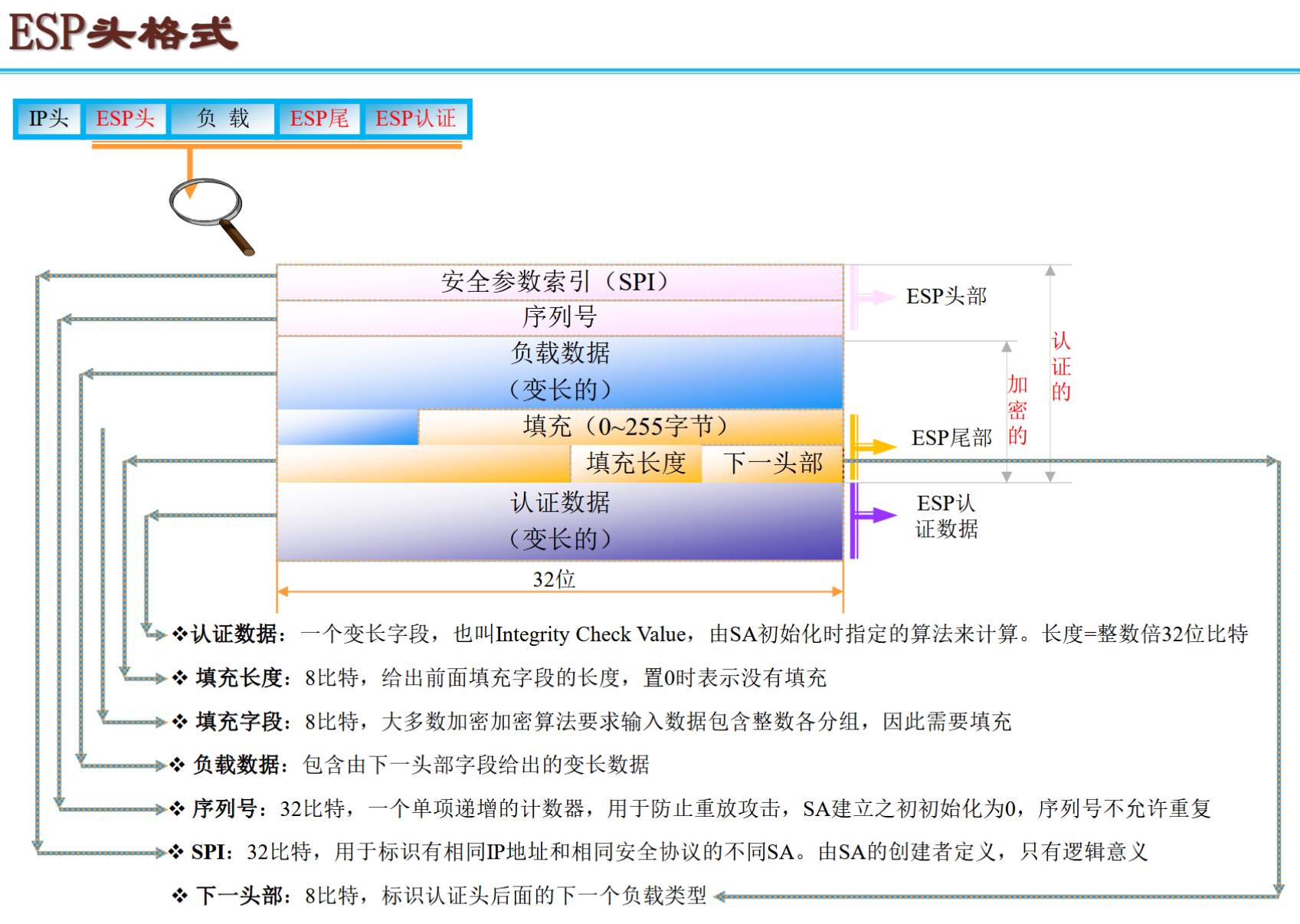This screenshot has width=1300, height=924.
Task: Select the ESP尾 box in packet bar
Action: click(319, 119)
